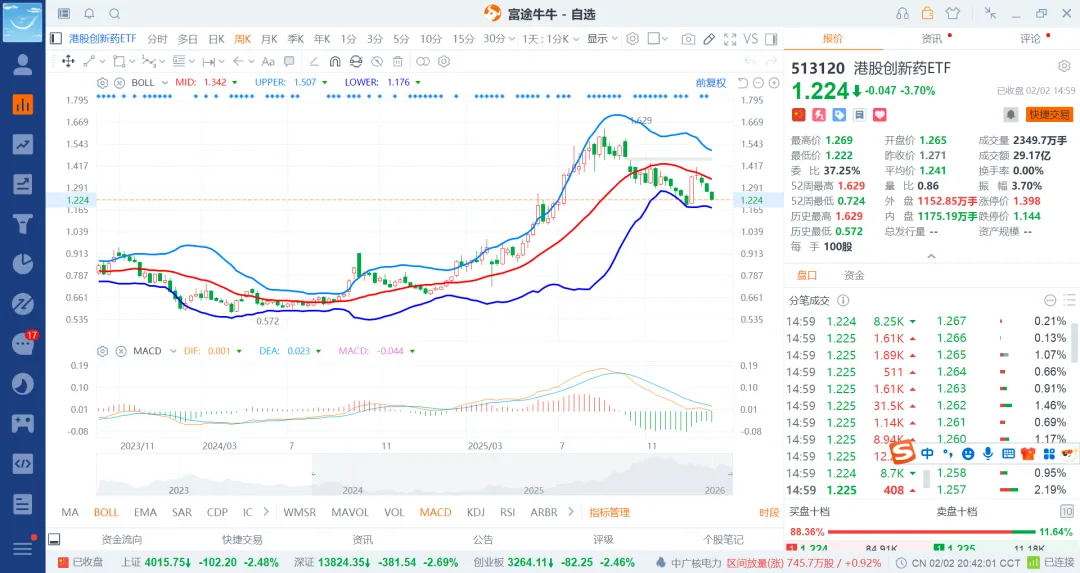Open BOLL indicator settings gear
Image resolution: width=1080 pixels, height=573 pixels.
104,82
